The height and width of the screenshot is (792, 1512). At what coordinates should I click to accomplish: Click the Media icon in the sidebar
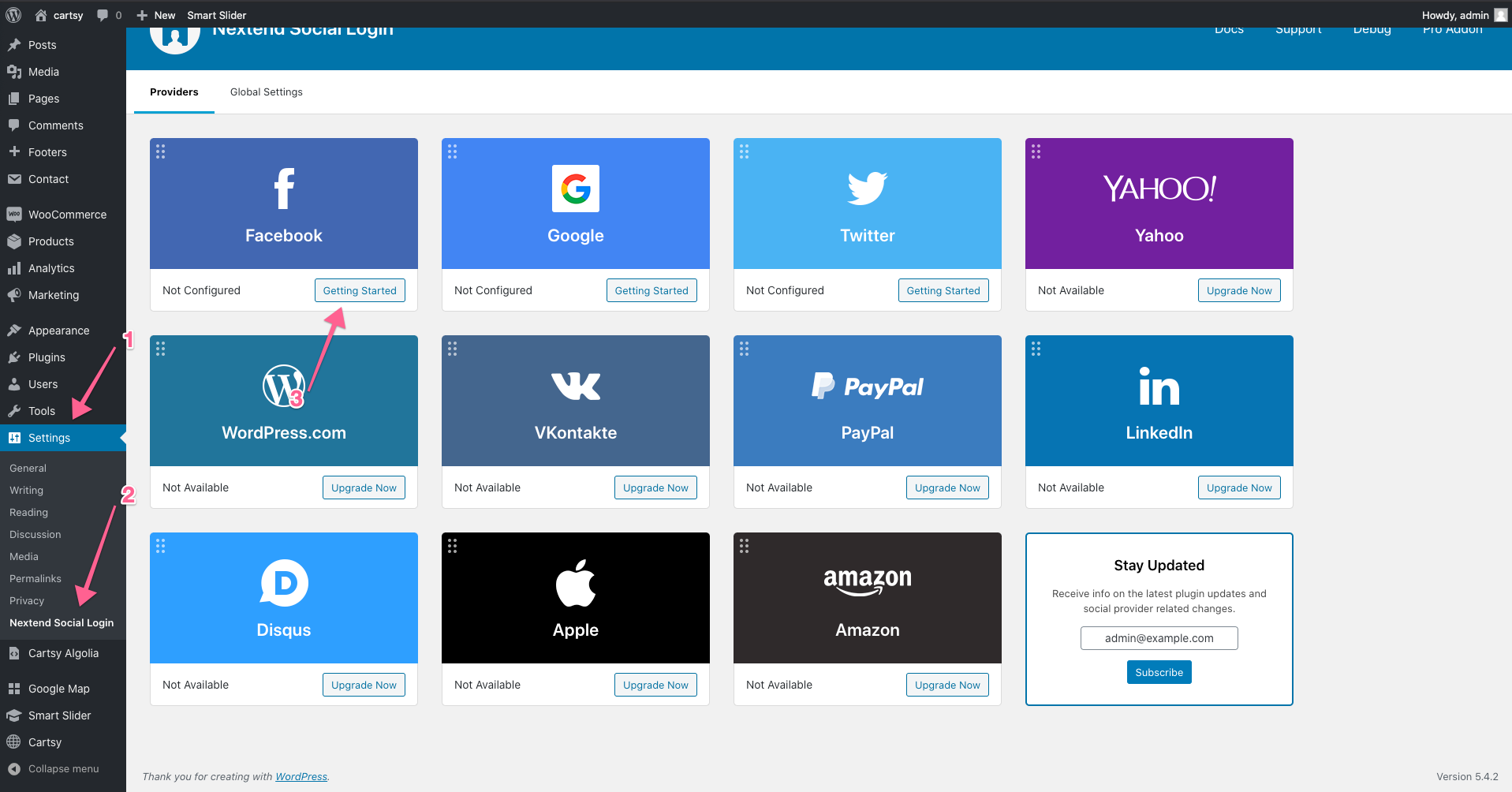14,72
